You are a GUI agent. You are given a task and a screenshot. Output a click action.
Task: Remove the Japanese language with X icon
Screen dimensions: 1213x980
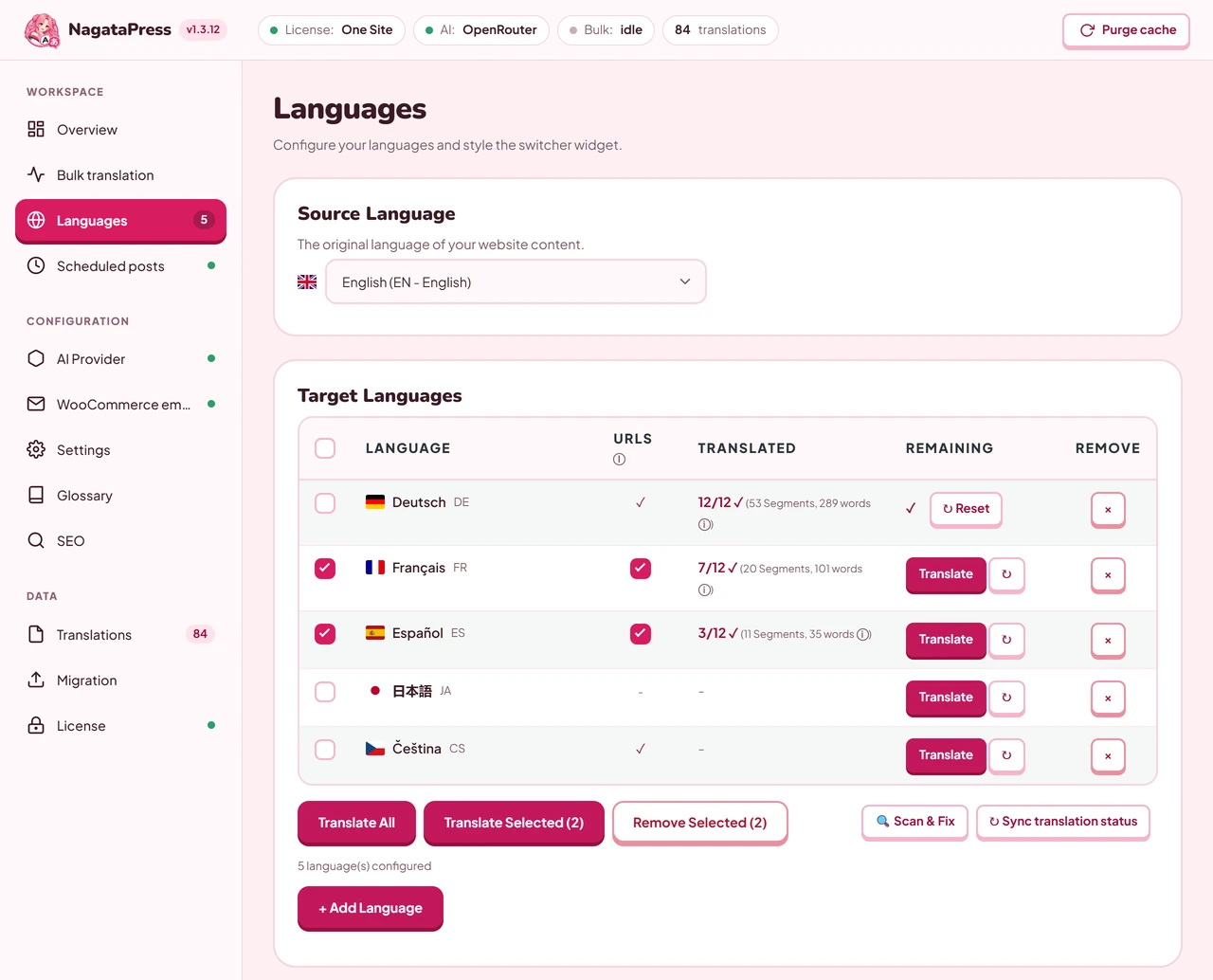tap(1108, 699)
